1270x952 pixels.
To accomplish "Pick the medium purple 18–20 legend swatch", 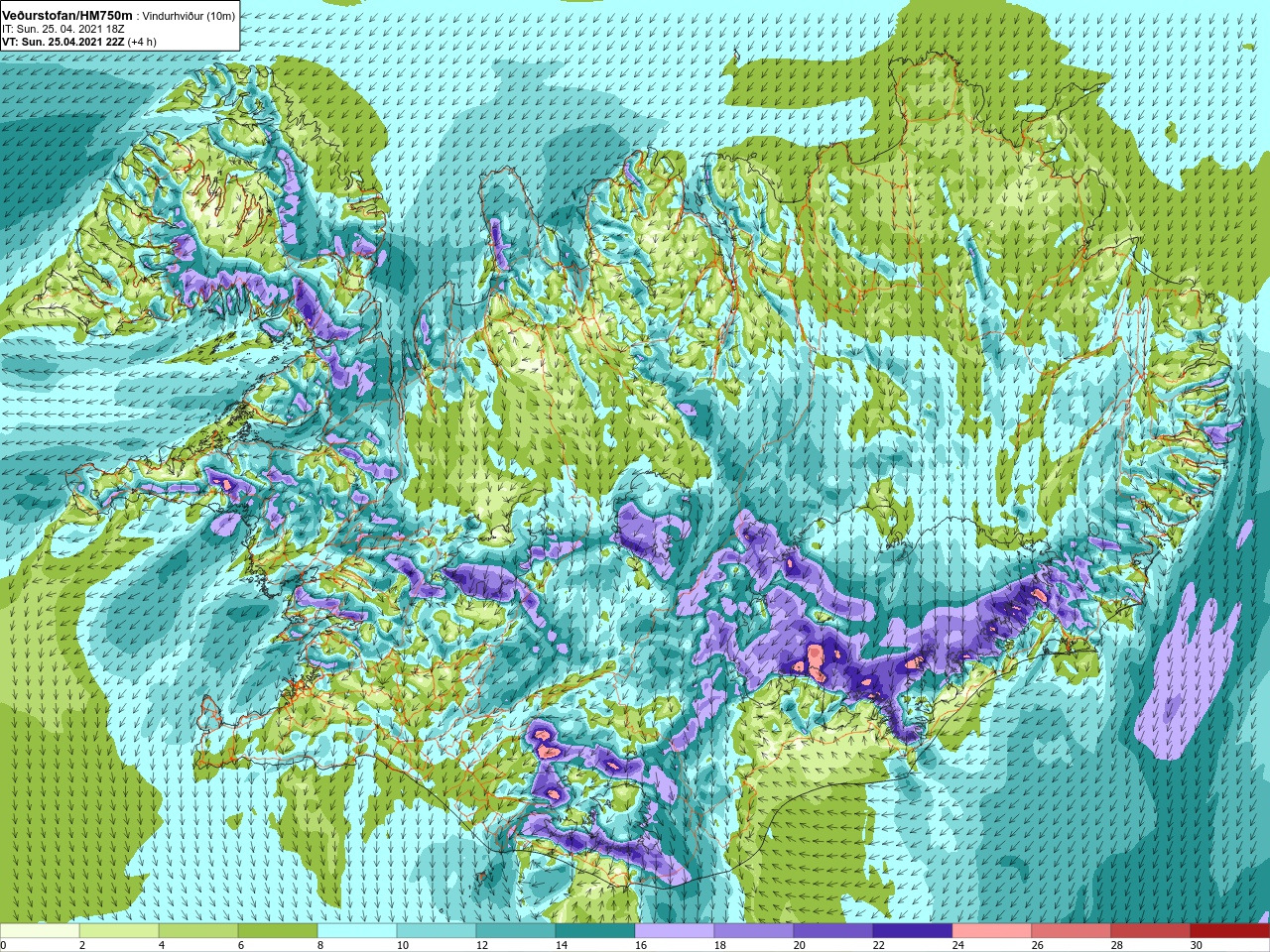I will 754,931.
